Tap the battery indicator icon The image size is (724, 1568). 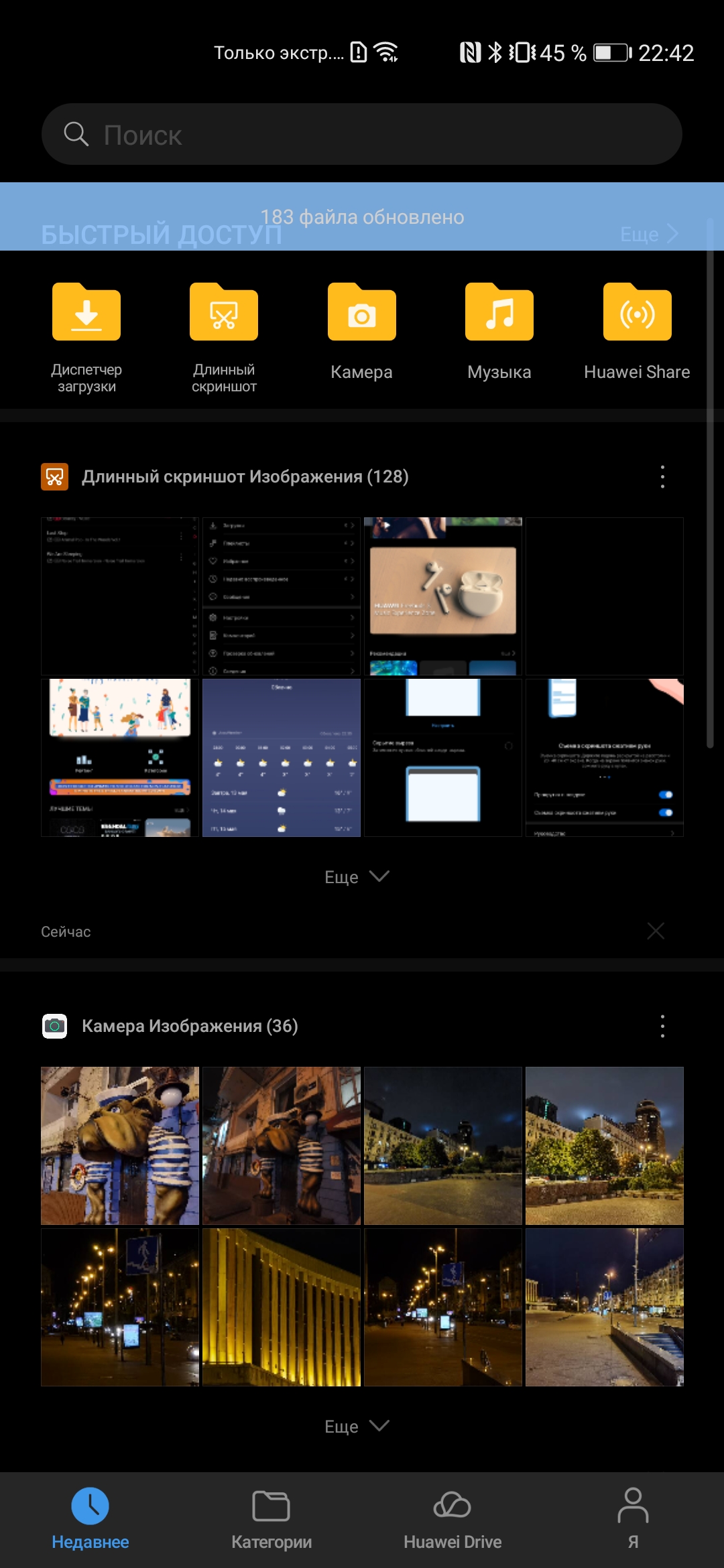pos(613,52)
